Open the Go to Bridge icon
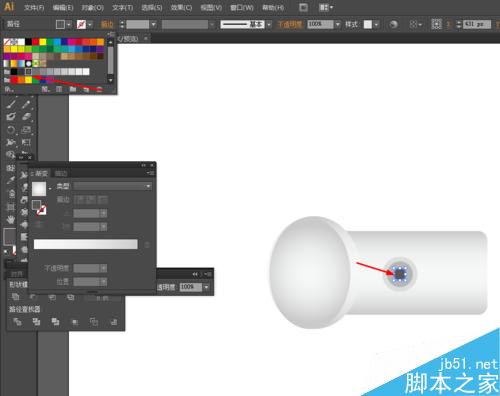Image resolution: width=500 pixels, height=396 pixels. click(303, 7)
